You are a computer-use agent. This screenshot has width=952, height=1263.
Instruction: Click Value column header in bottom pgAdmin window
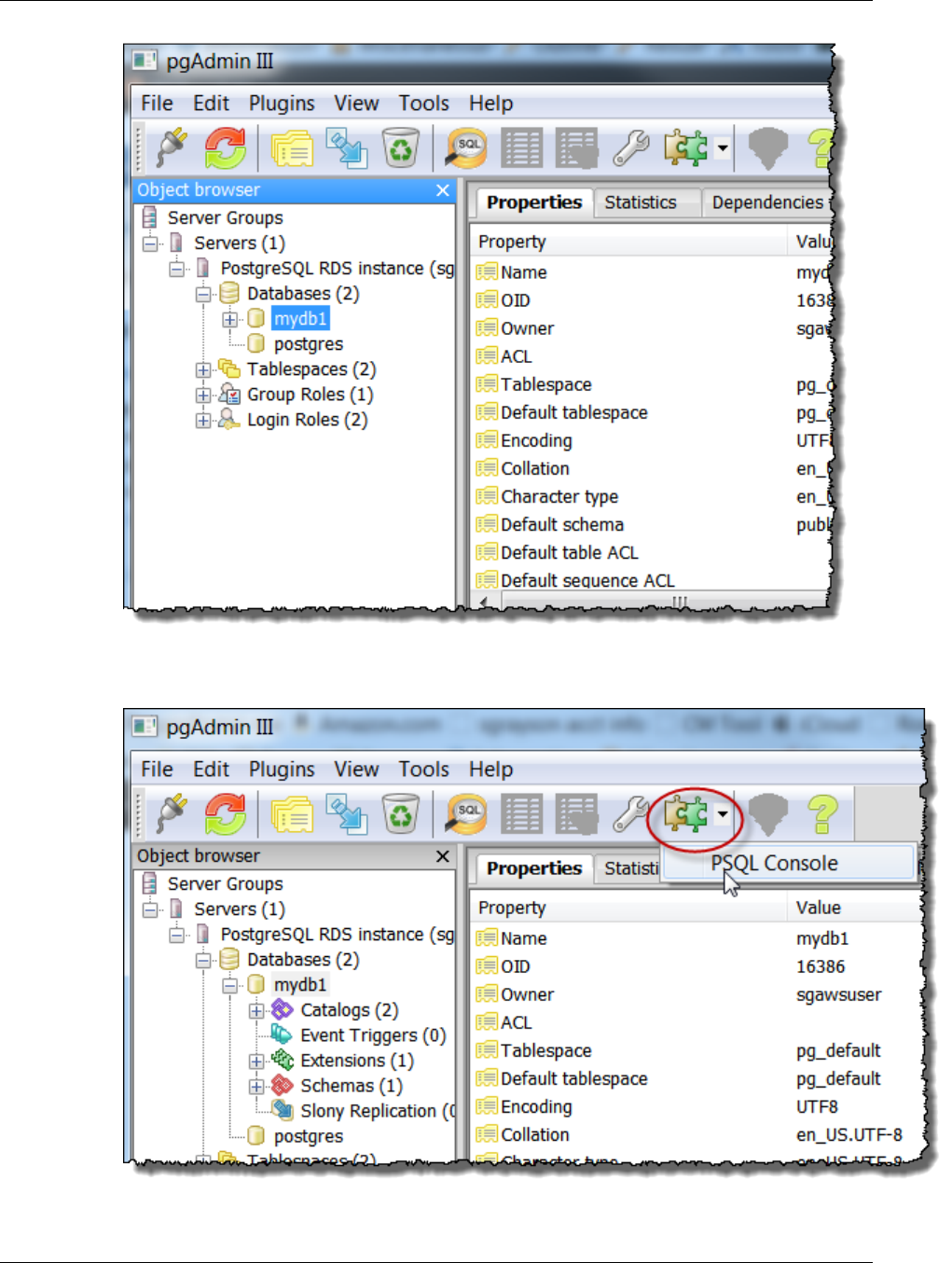(x=819, y=908)
